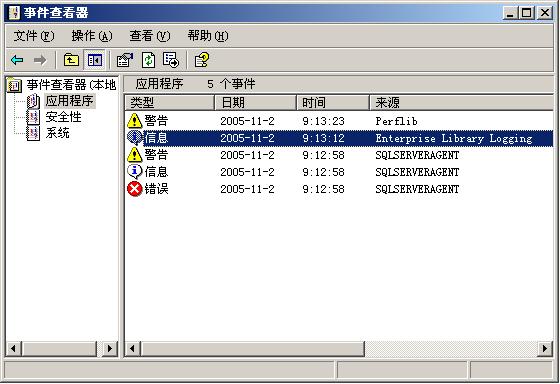Click info icon of SQLSERVERAGENT 信息 row

134,172
